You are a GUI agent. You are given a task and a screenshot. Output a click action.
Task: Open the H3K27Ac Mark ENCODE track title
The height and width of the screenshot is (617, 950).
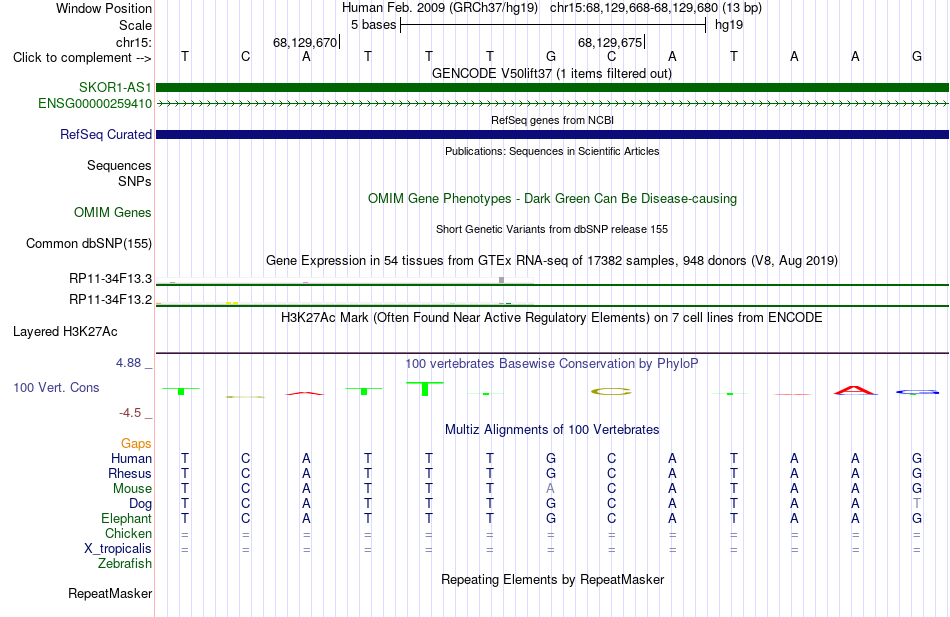click(552, 318)
